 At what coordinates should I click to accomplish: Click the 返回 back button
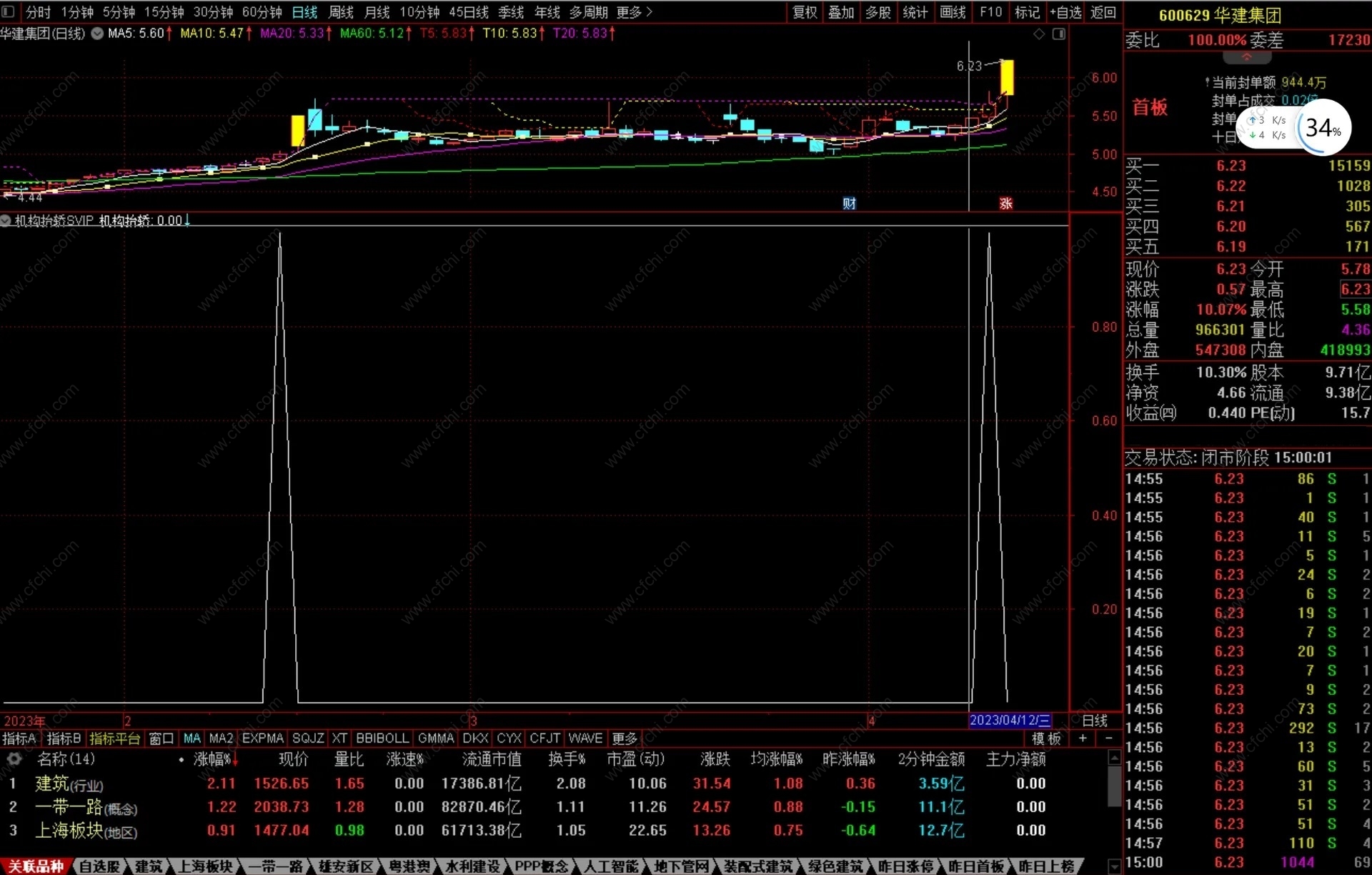point(1103,12)
